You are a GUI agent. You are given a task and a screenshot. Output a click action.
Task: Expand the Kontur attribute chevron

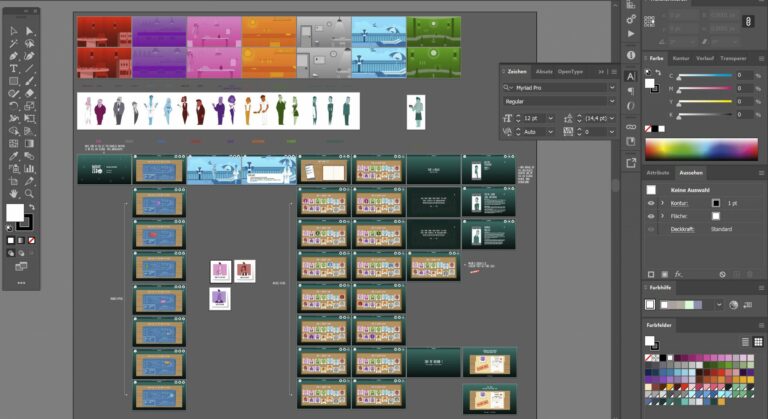pyautogui.click(x=662, y=203)
